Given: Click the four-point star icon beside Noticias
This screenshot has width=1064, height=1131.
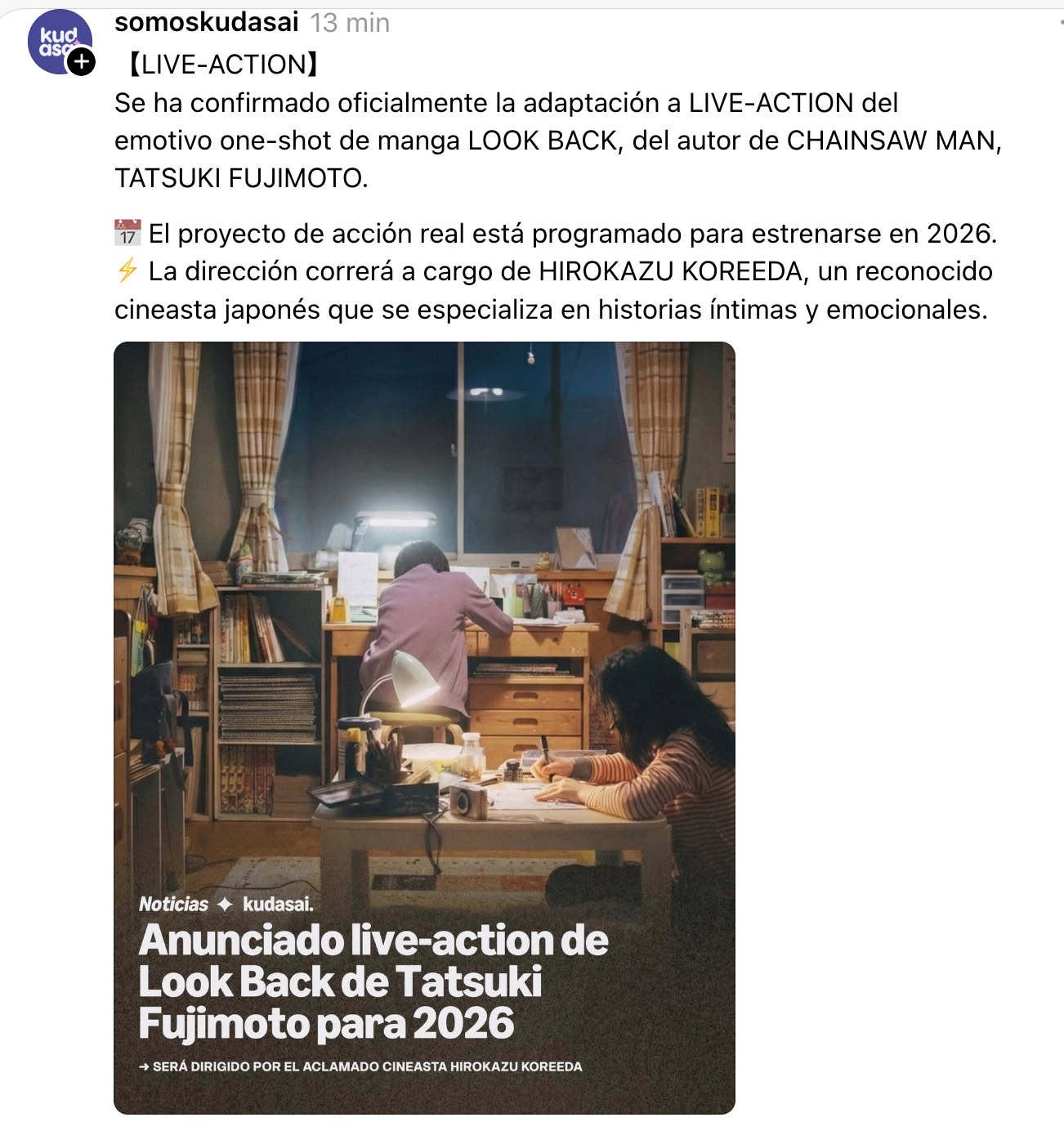Looking at the screenshot, I should point(226,904).
